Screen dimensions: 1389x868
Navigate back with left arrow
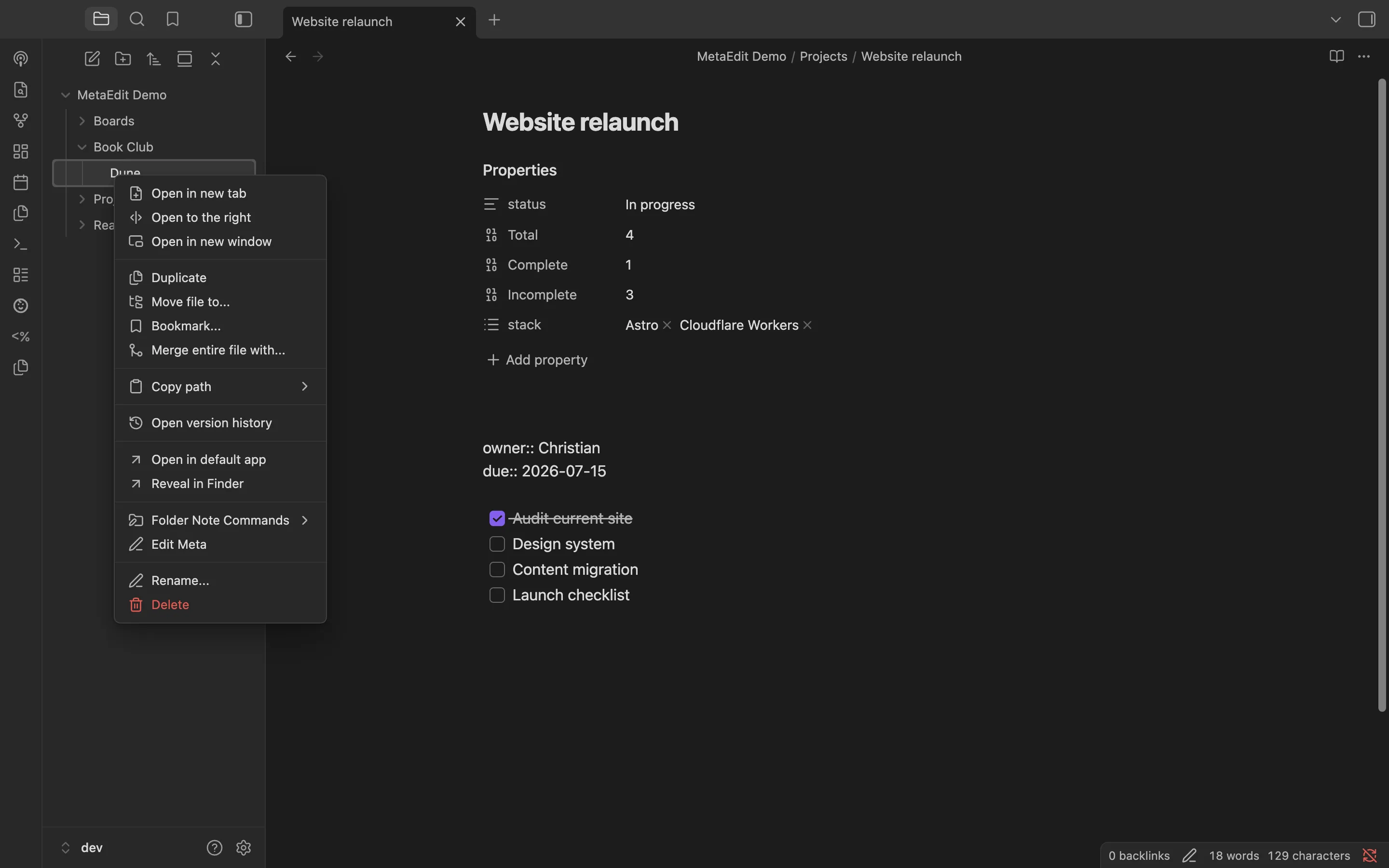(290, 56)
